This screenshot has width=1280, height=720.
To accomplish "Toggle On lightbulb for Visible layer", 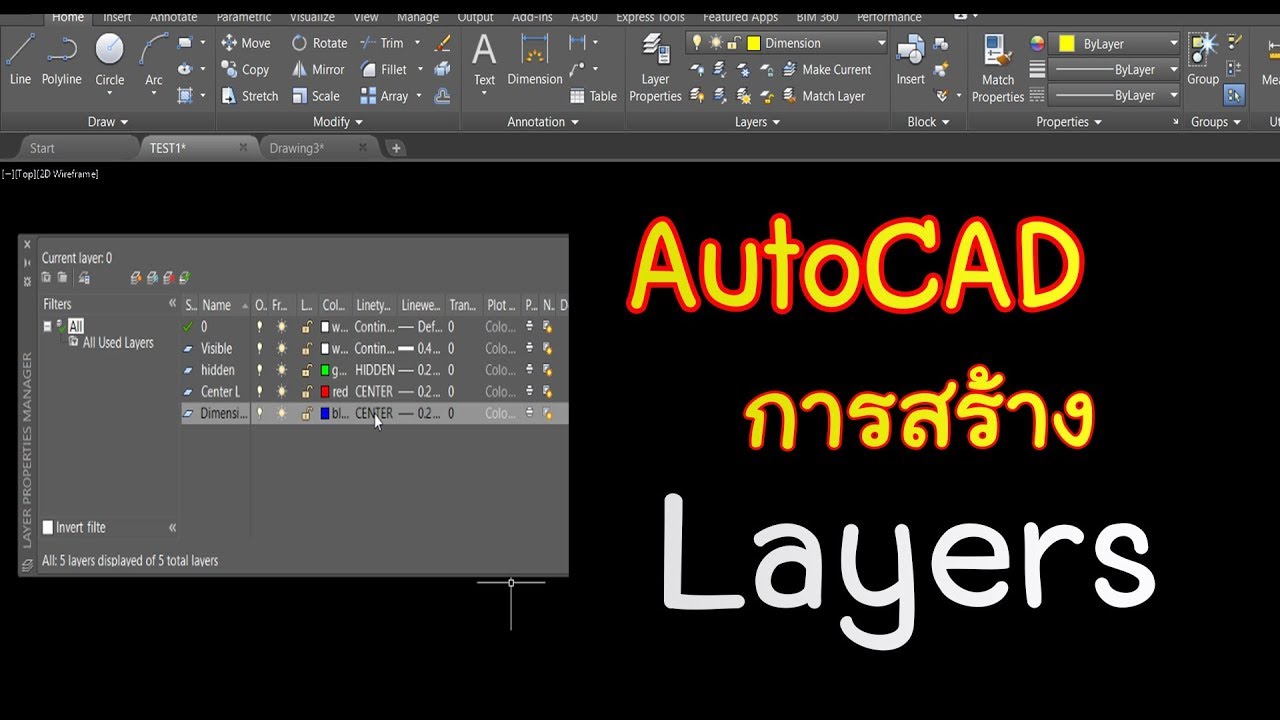I will [260, 348].
